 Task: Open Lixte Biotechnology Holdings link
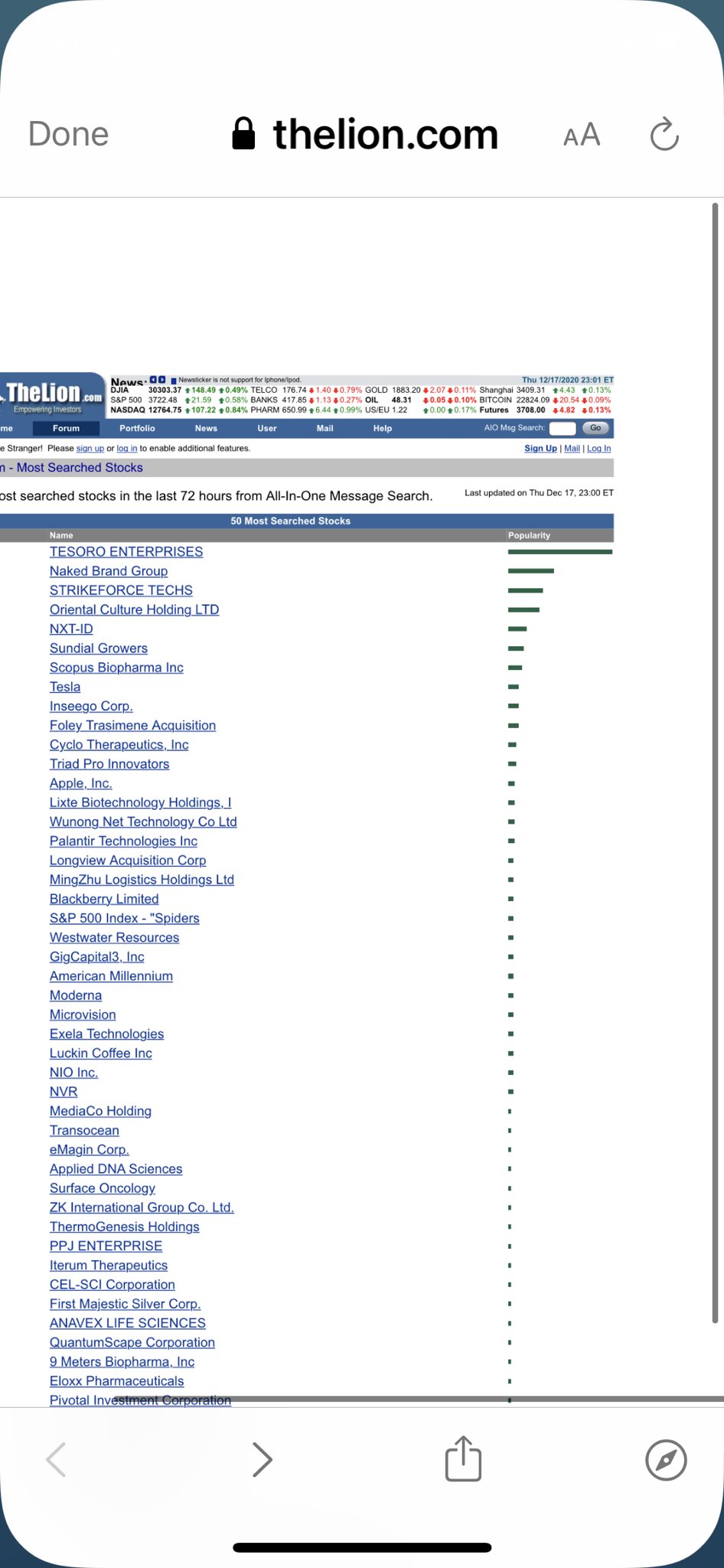pos(140,802)
